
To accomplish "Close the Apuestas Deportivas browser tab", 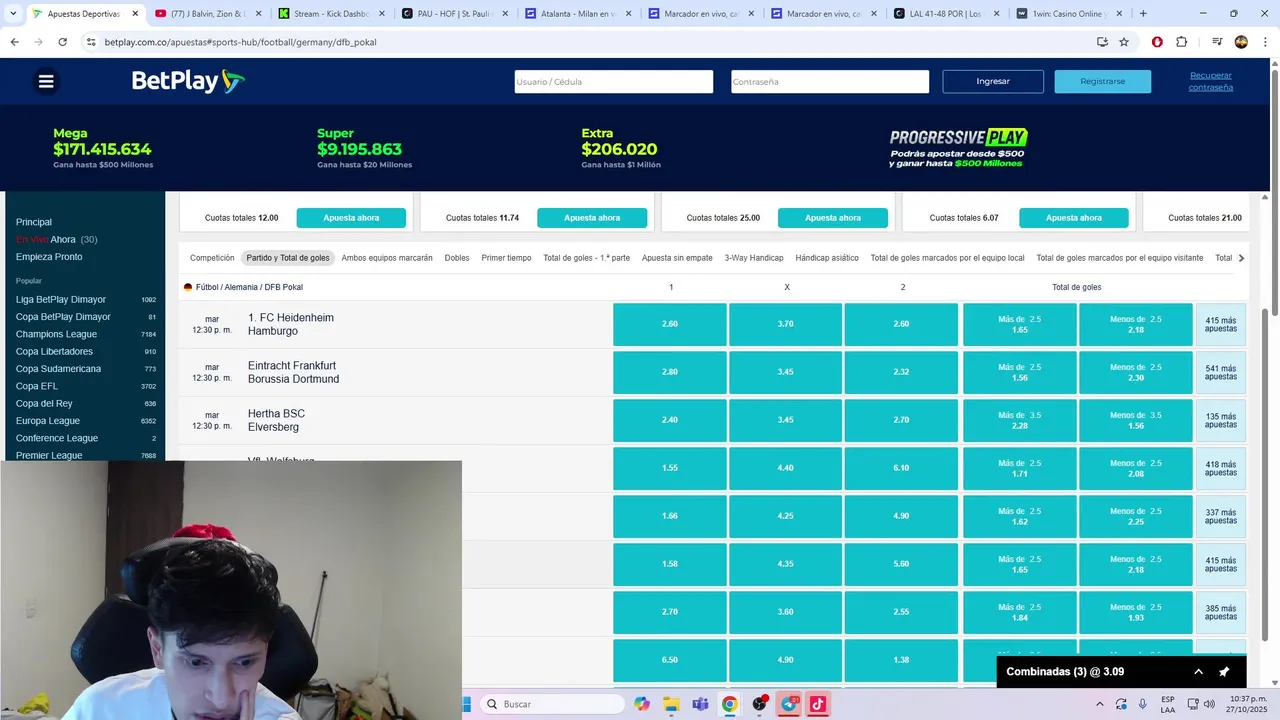I will 135,14.
